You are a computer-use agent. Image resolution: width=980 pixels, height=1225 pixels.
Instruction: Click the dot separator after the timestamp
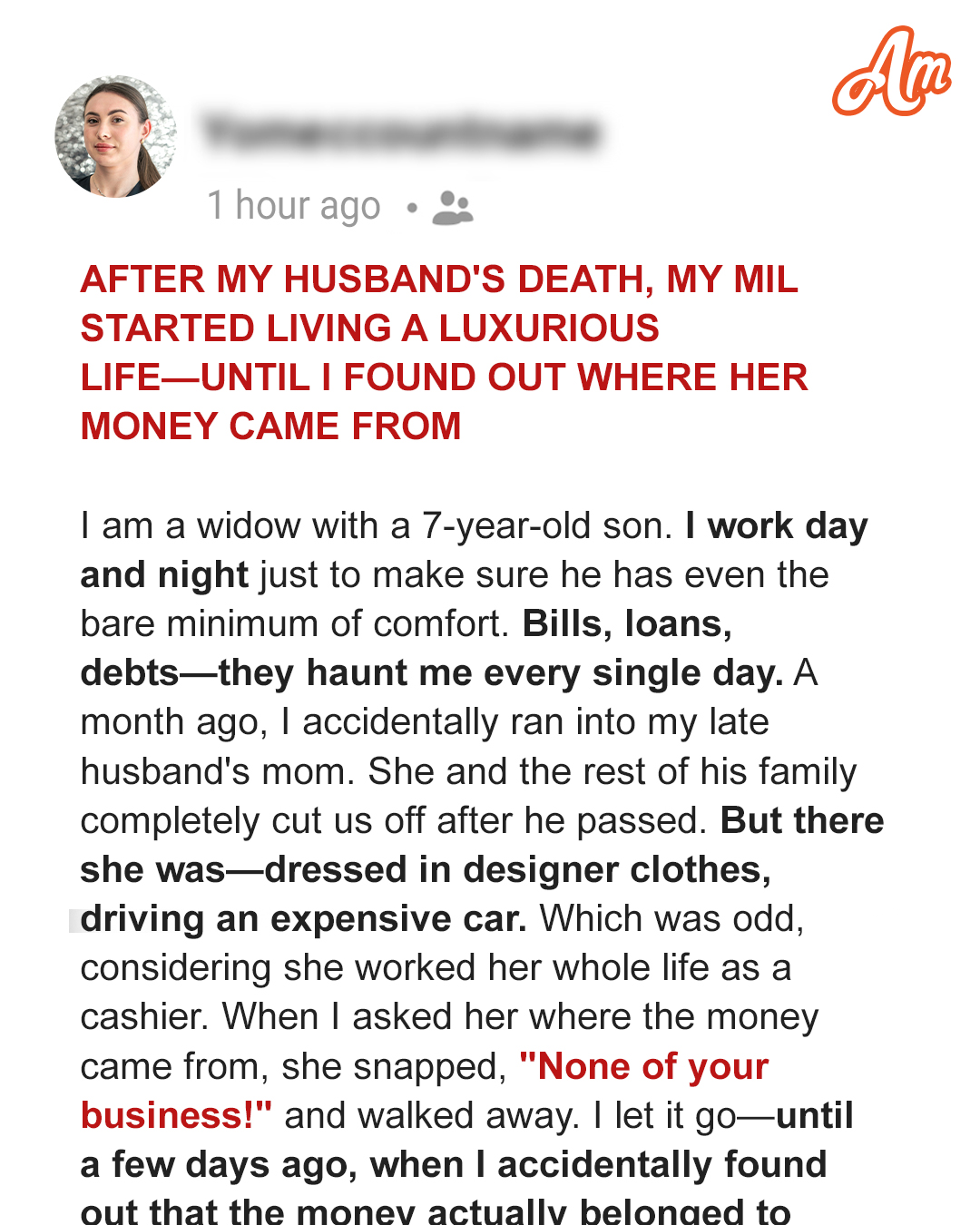412,208
